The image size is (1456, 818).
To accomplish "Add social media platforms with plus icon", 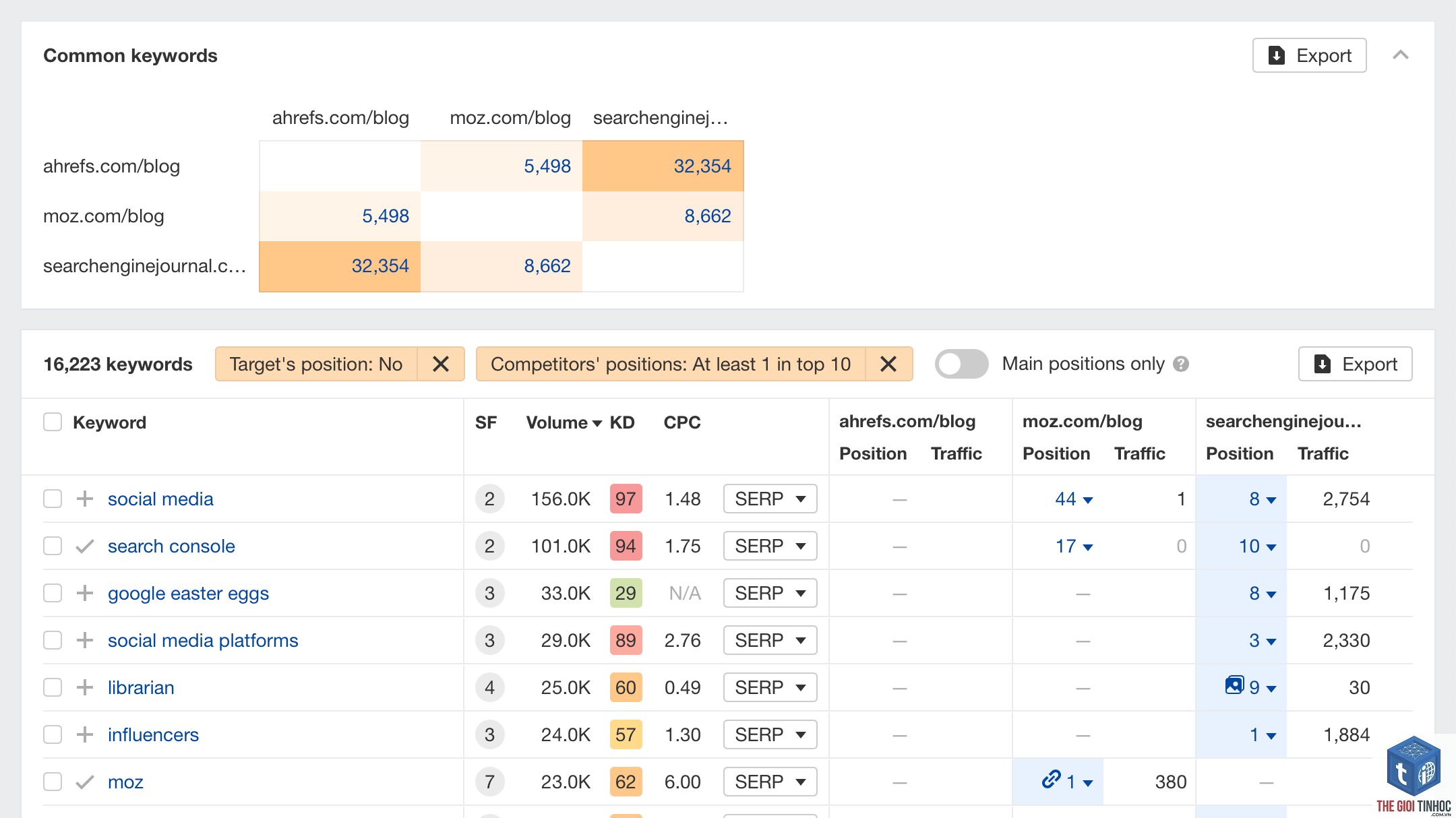I will pyautogui.click(x=84, y=640).
